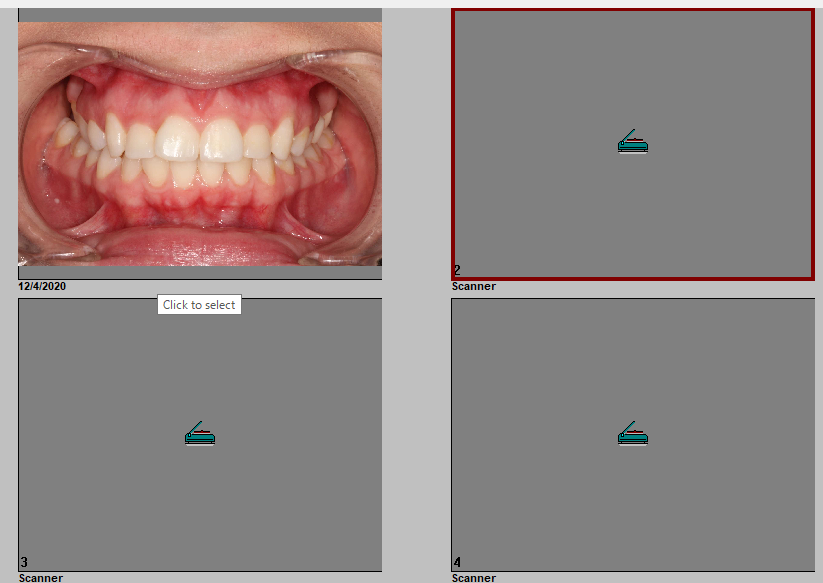Viewport: 823px width, 583px height.
Task: Click the scanner icon in slot 2
Action: point(633,142)
